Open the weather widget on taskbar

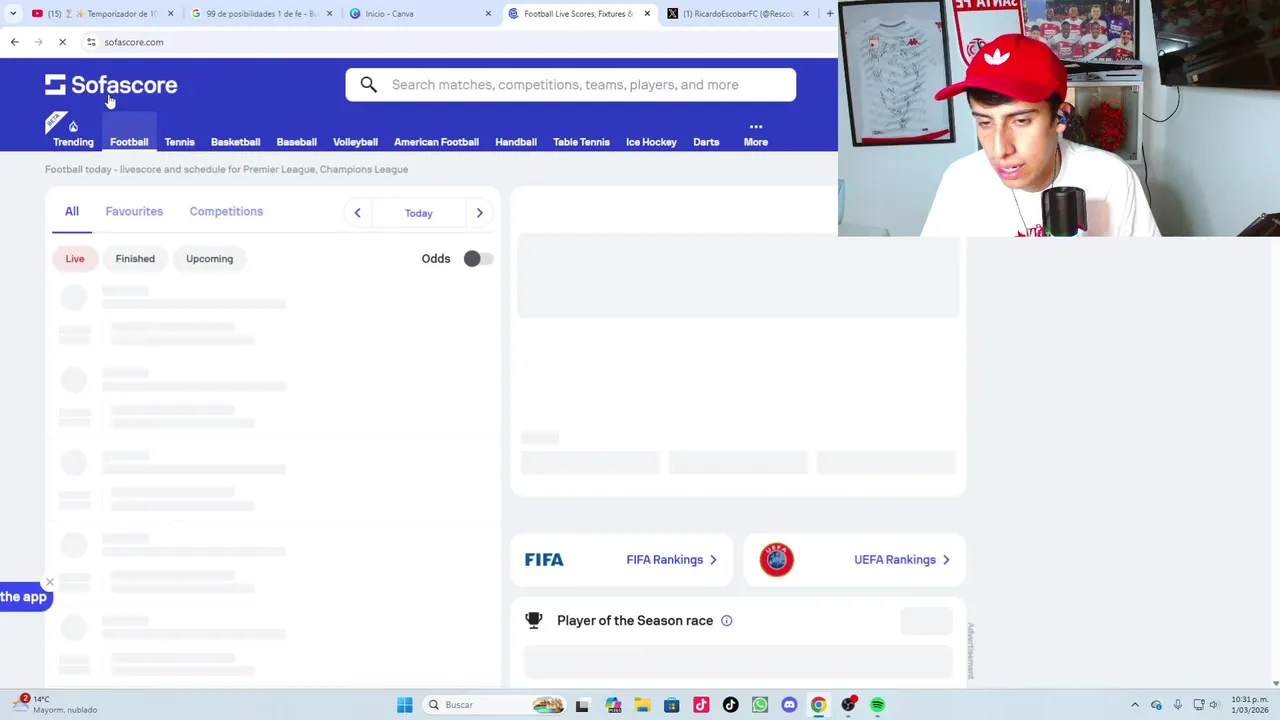click(x=55, y=705)
